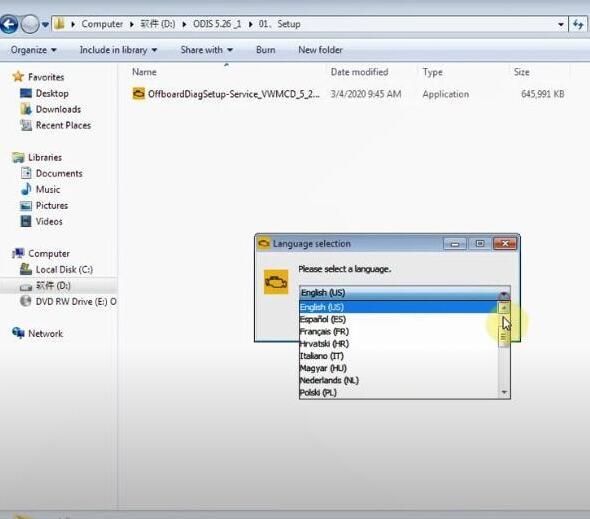
Task: Close the Language selection dialog
Action: [x=505, y=244]
